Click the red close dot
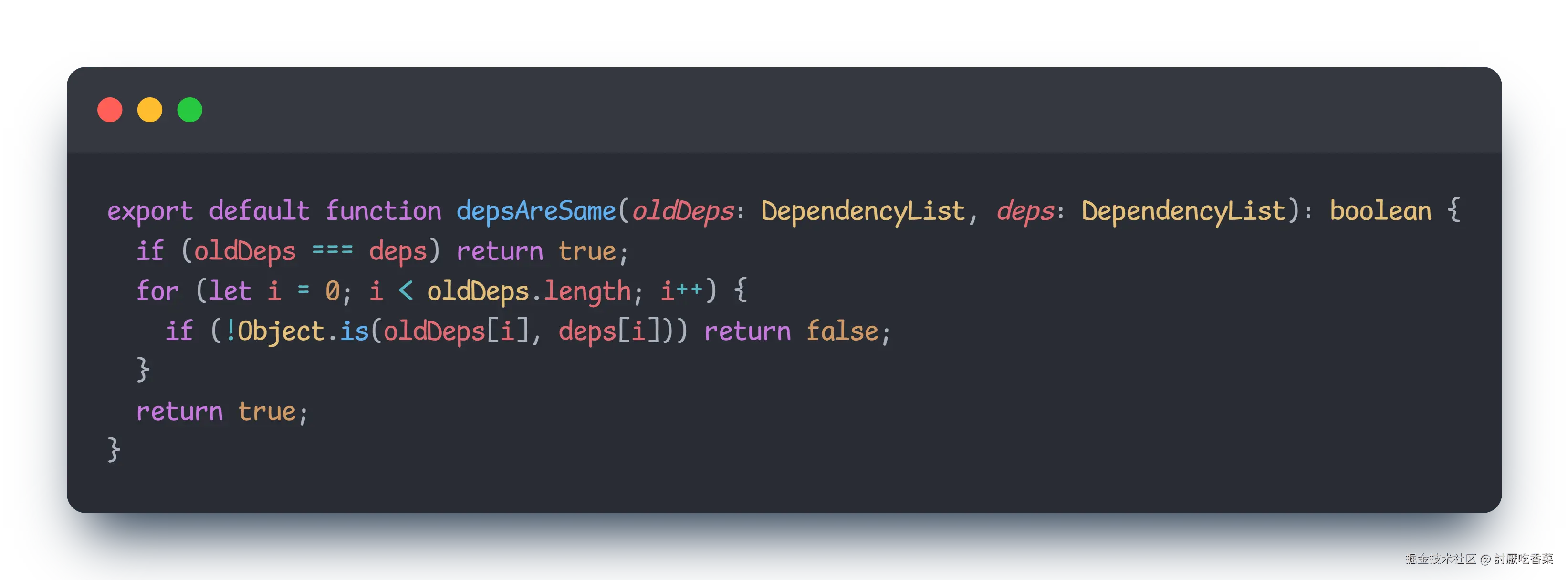 click(x=110, y=110)
